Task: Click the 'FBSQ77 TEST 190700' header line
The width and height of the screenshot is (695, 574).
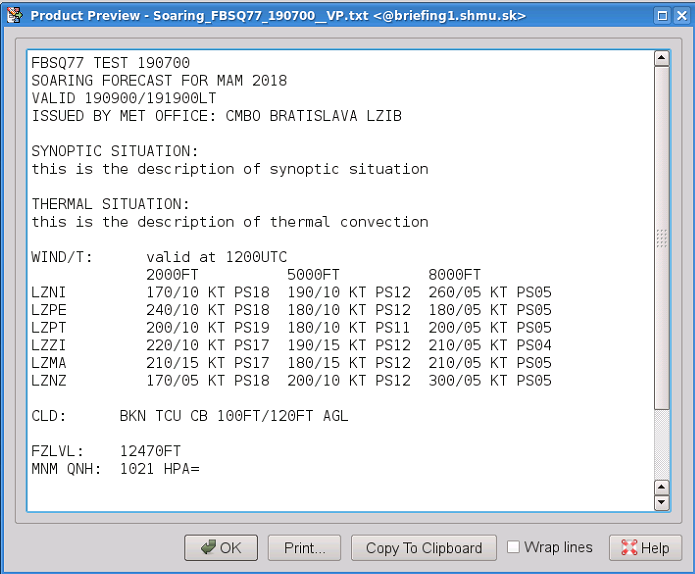Action: [x=110, y=63]
